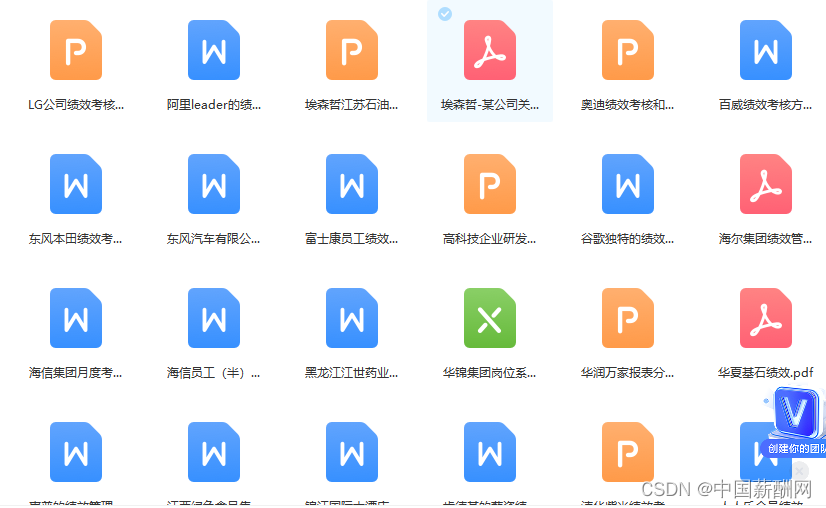
Task: Click the file name LG公司绩效考核...
Action: coord(76,105)
